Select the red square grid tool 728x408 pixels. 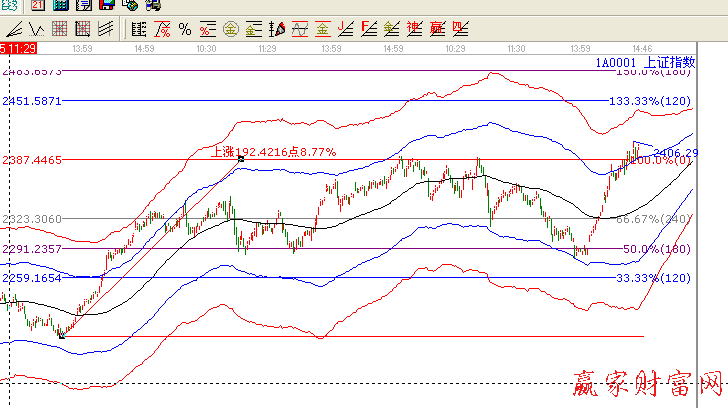click(x=60, y=29)
